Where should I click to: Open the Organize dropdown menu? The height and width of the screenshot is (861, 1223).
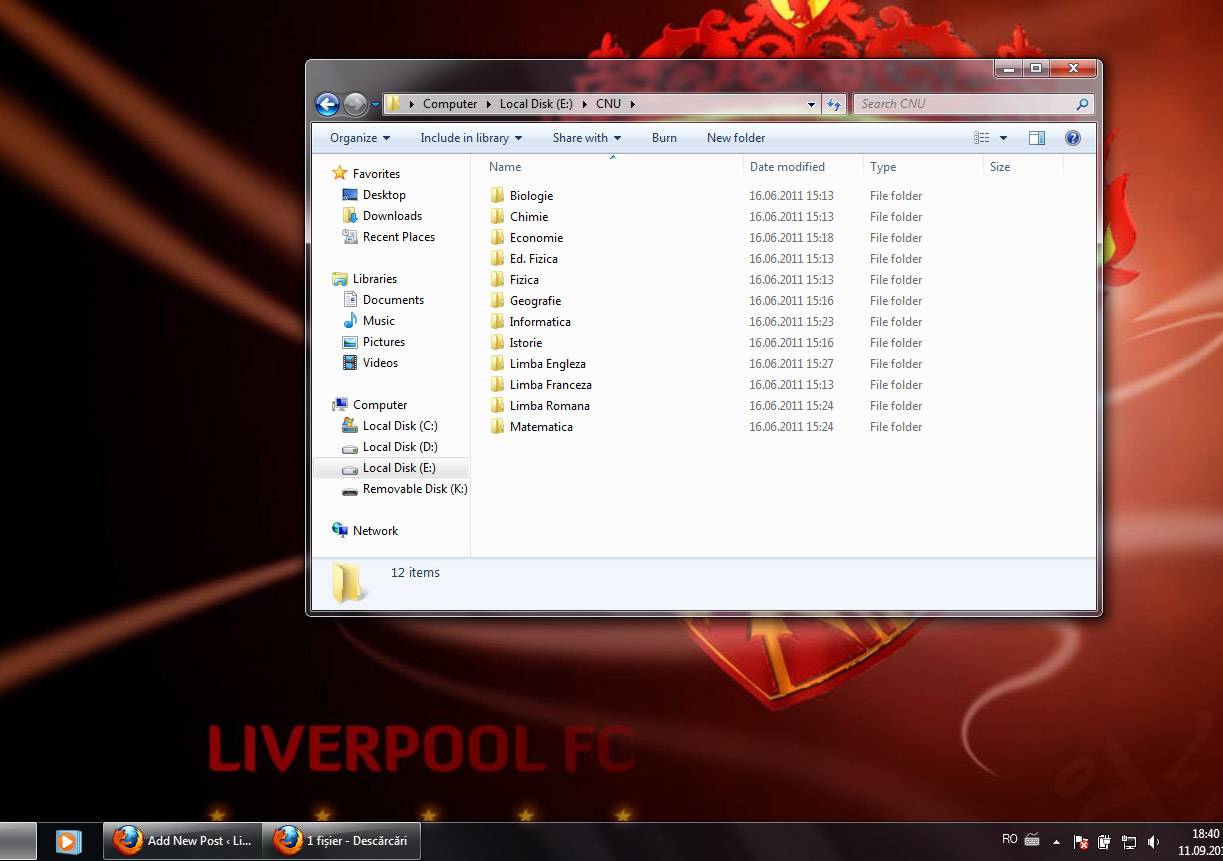point(360,138)
